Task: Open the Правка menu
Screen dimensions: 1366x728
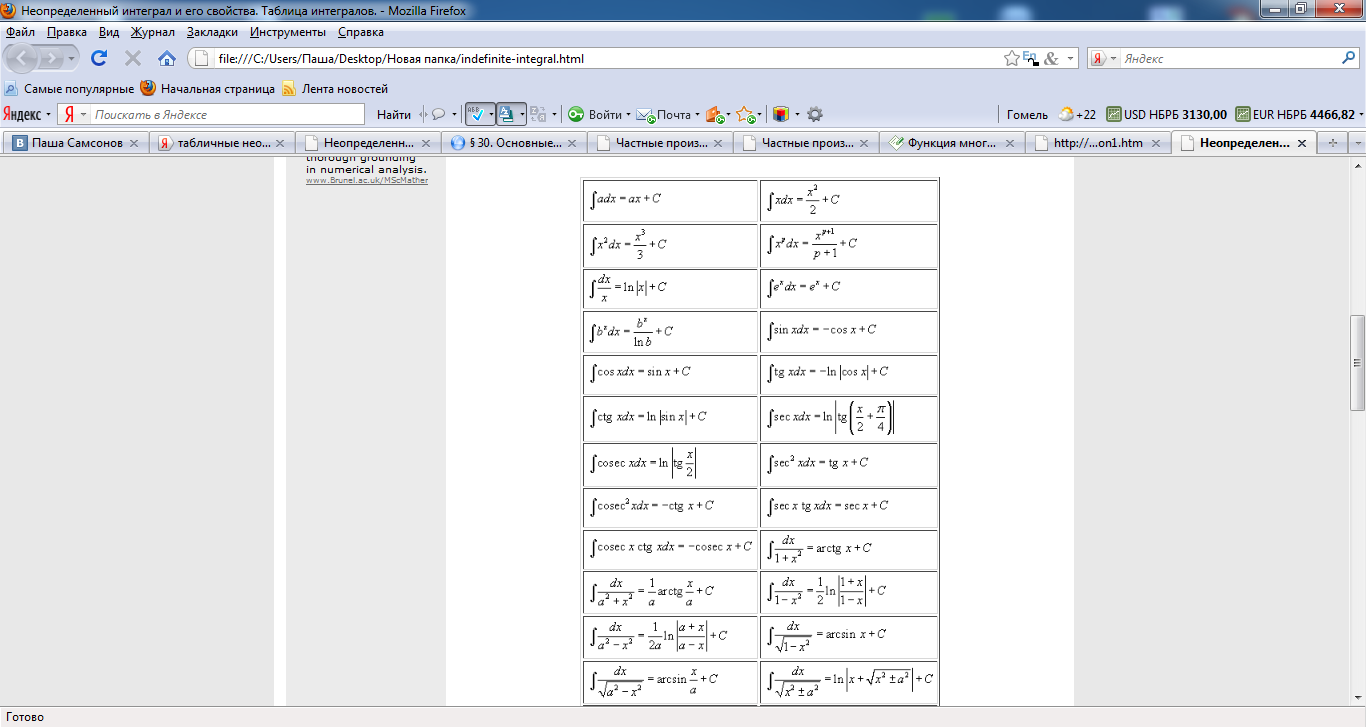Action: 67,32
